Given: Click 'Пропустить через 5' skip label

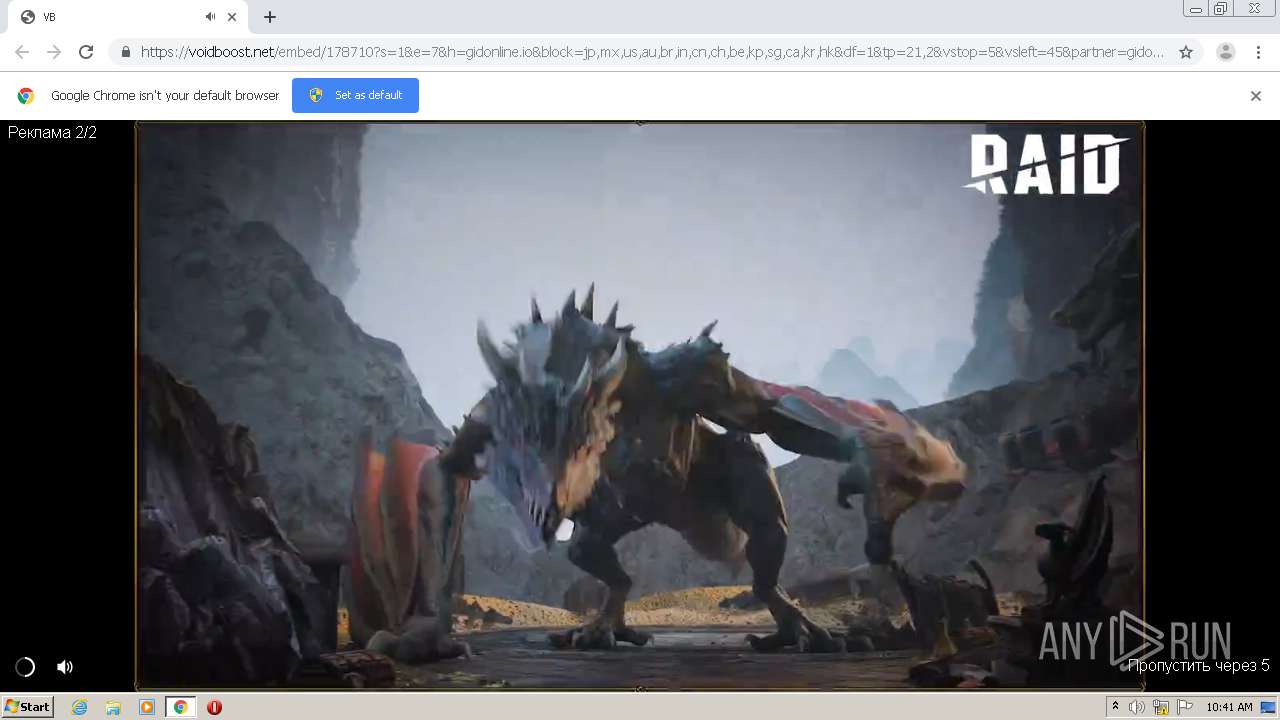Looking at the screenshot, I should tap(1198, 665).
